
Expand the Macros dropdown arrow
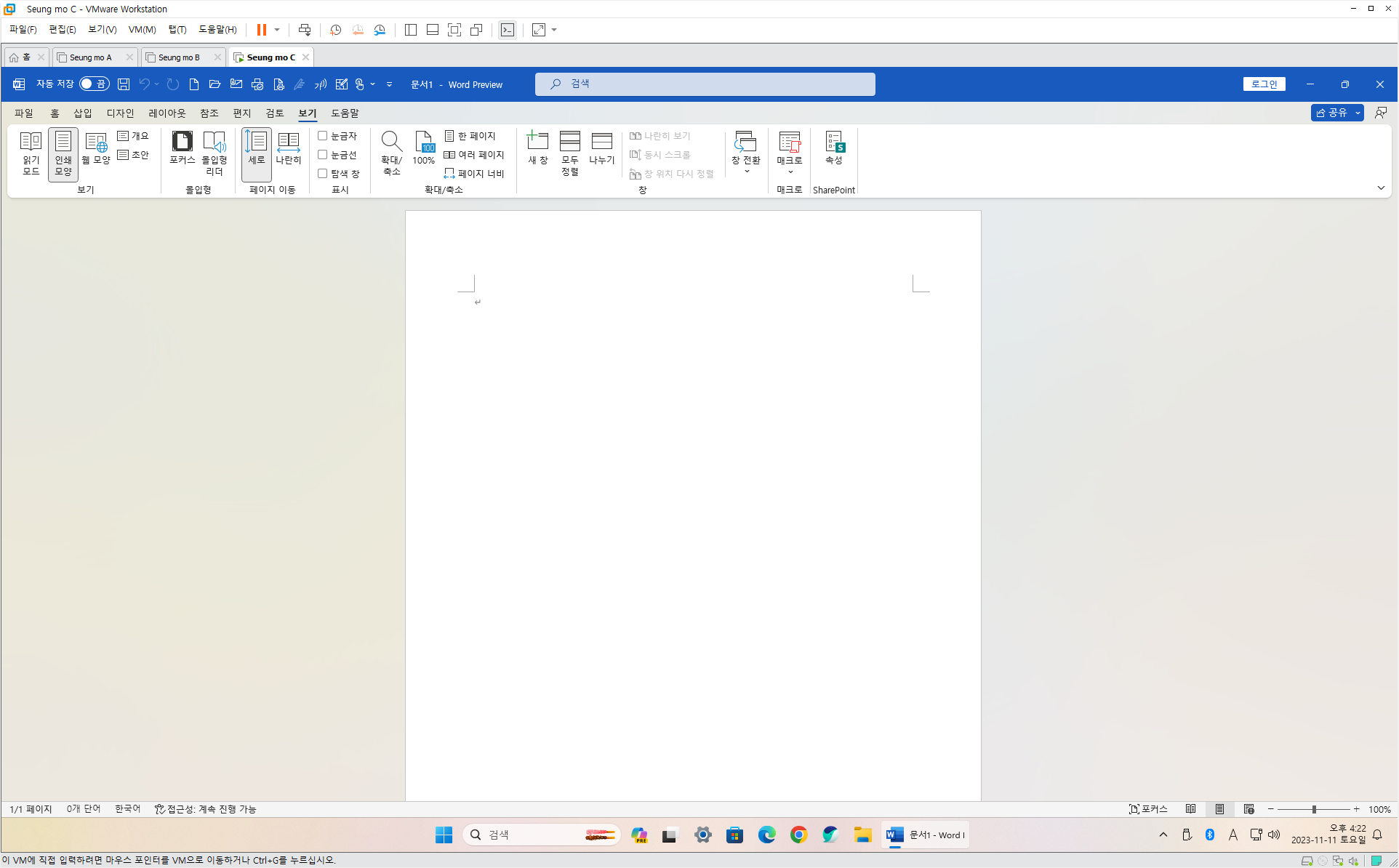[x=790, y=172]
